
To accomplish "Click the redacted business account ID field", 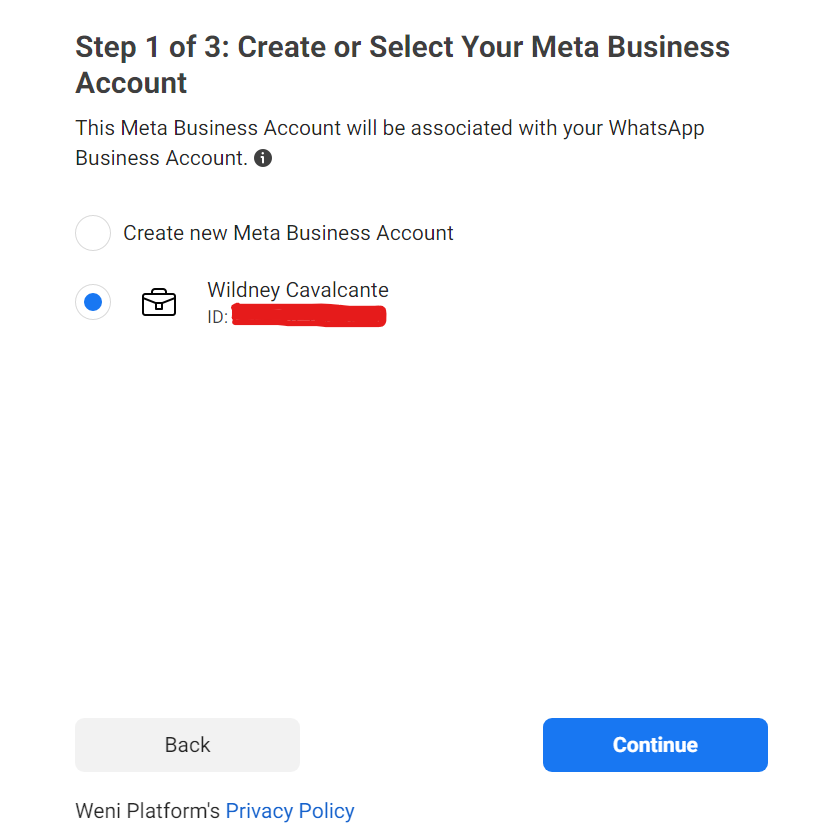I will click(x=308, y=315).
